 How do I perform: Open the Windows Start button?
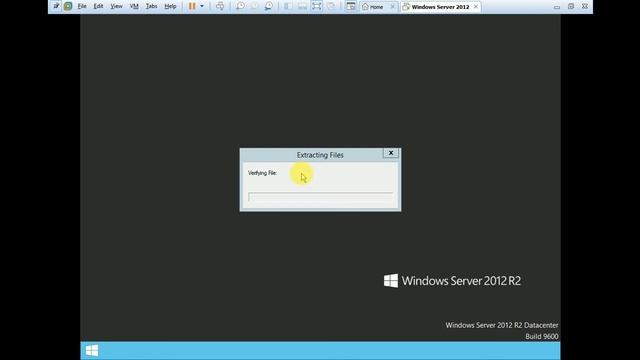(92, 351)
